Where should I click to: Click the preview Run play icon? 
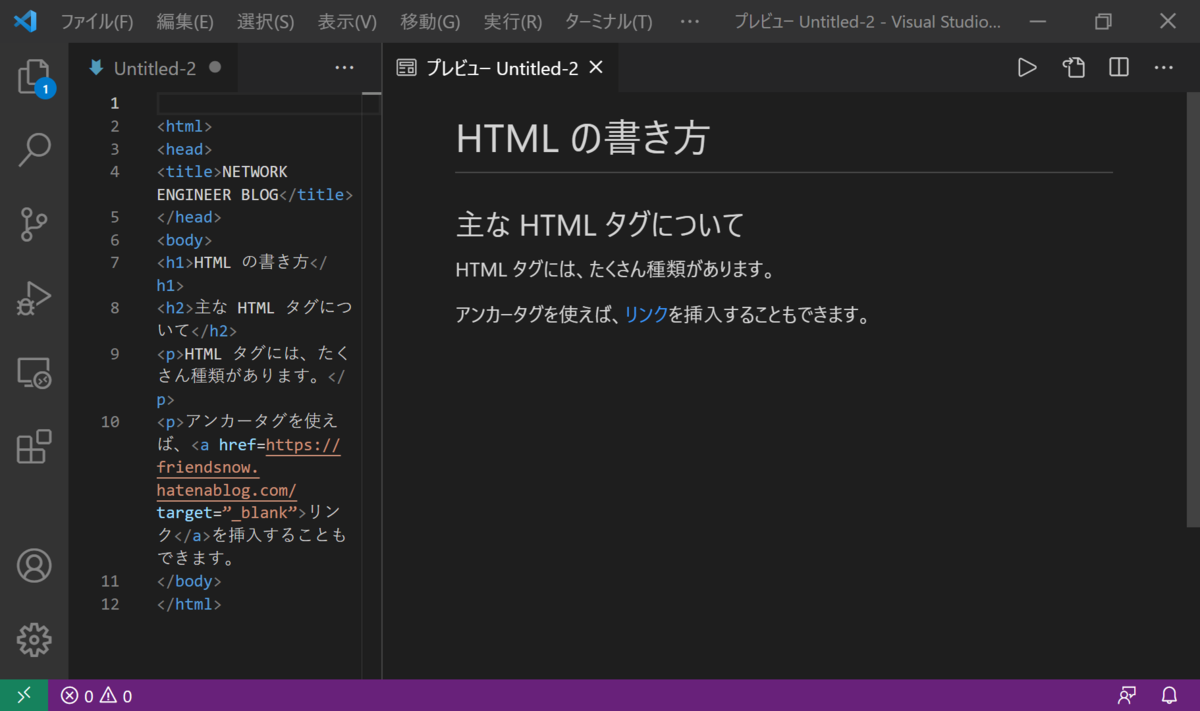(1027, 68)
